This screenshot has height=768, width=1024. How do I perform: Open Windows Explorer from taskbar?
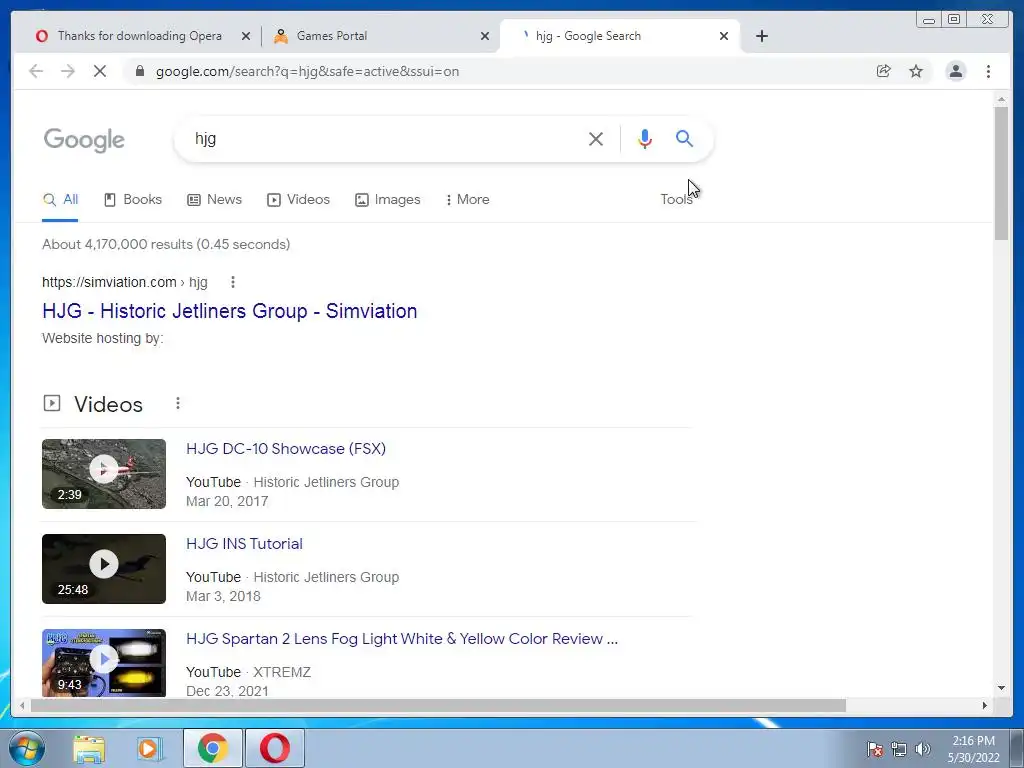coord(89,748)
